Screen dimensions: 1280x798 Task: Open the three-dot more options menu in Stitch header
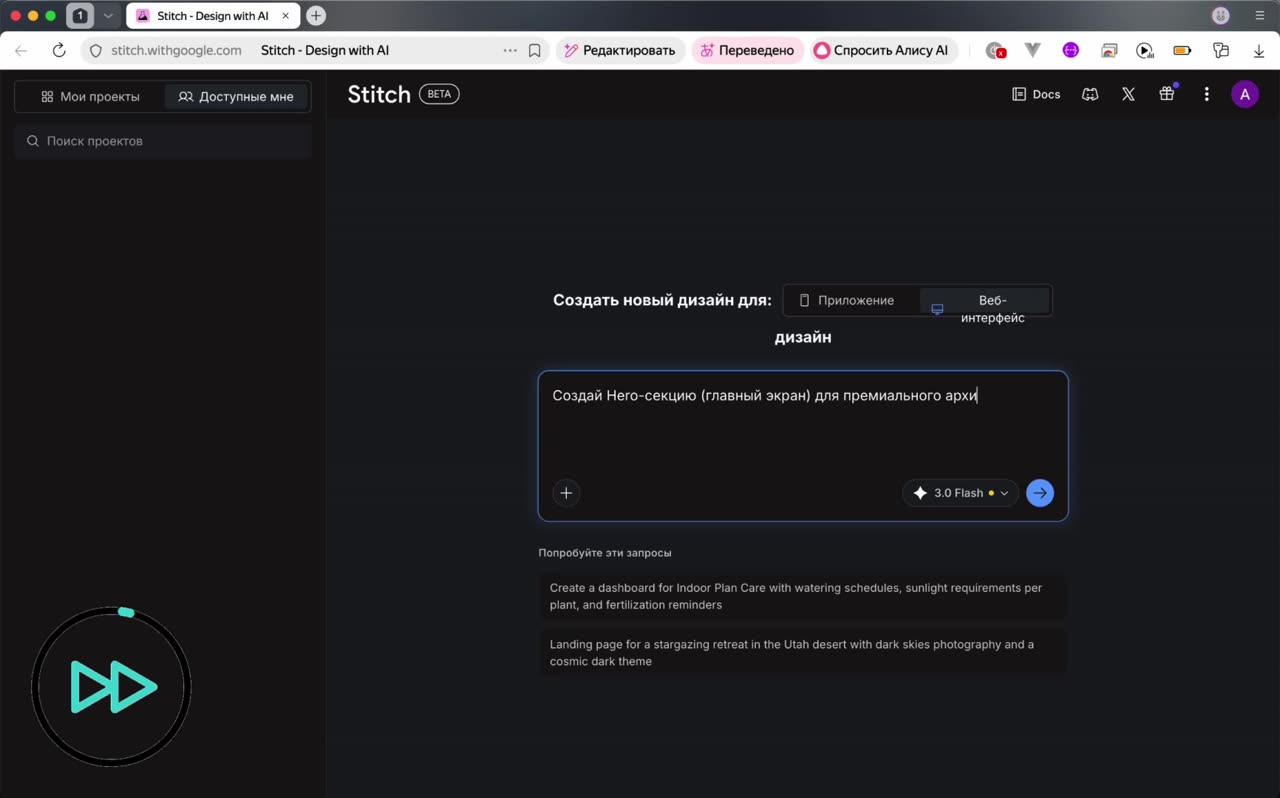tap(1206, 94)
